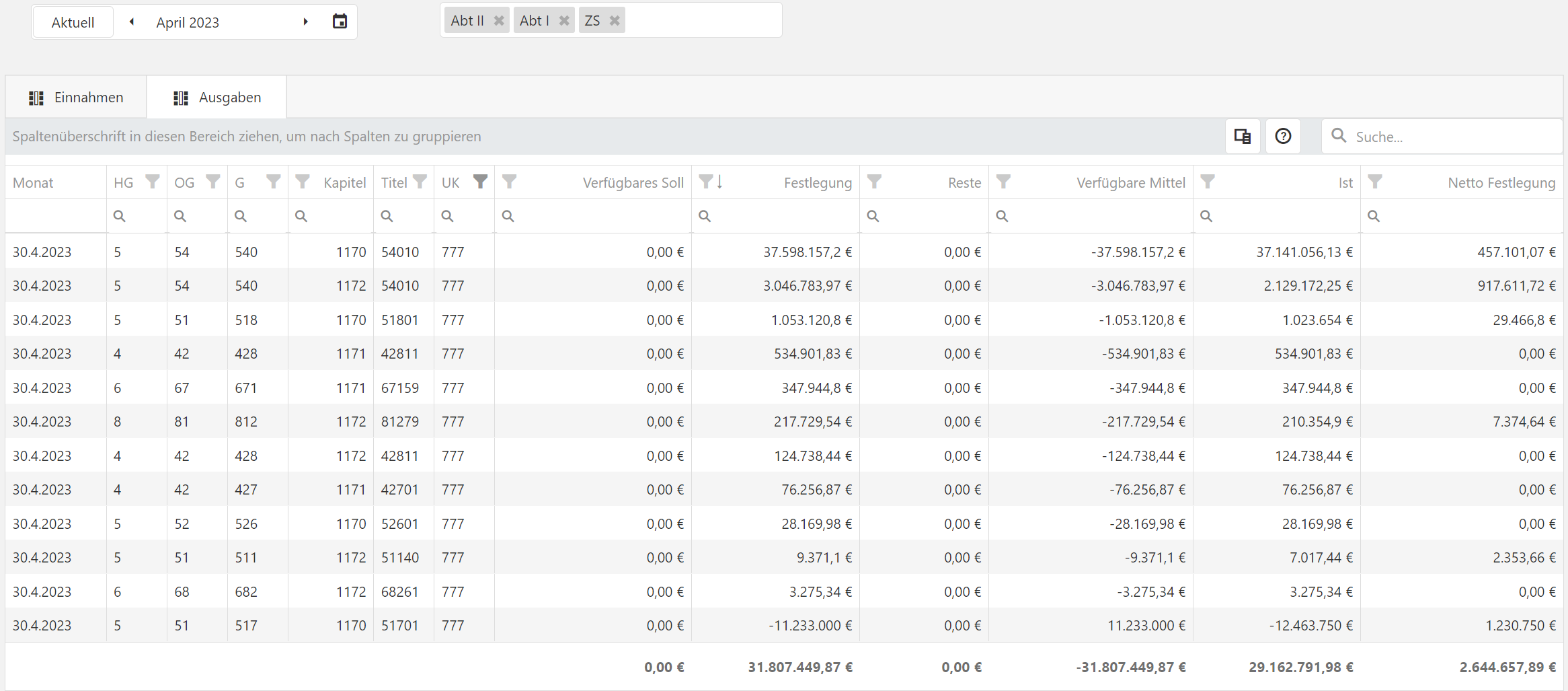Open the column chooser icon
This screenshot has height=691, width=1568.
click(x=1242, y=137)
